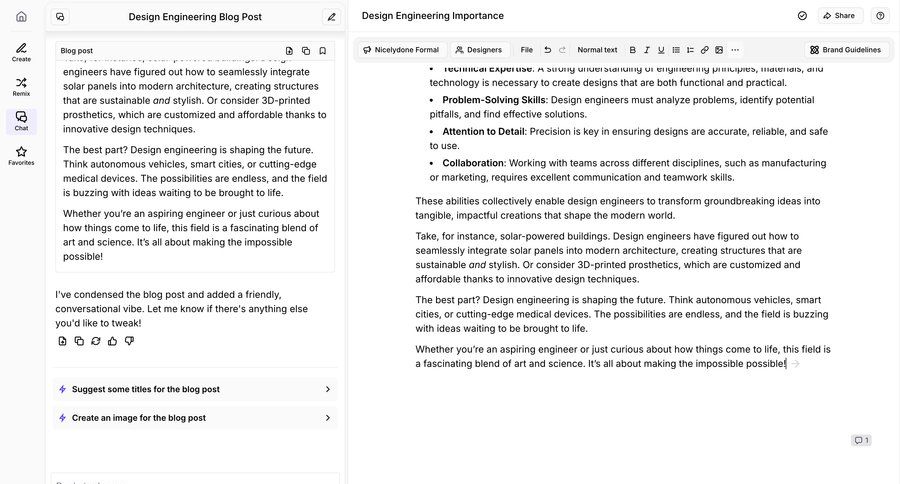Toggle italic formatting in editor toolbar
The image size is (900, 484).
[647, 50]
